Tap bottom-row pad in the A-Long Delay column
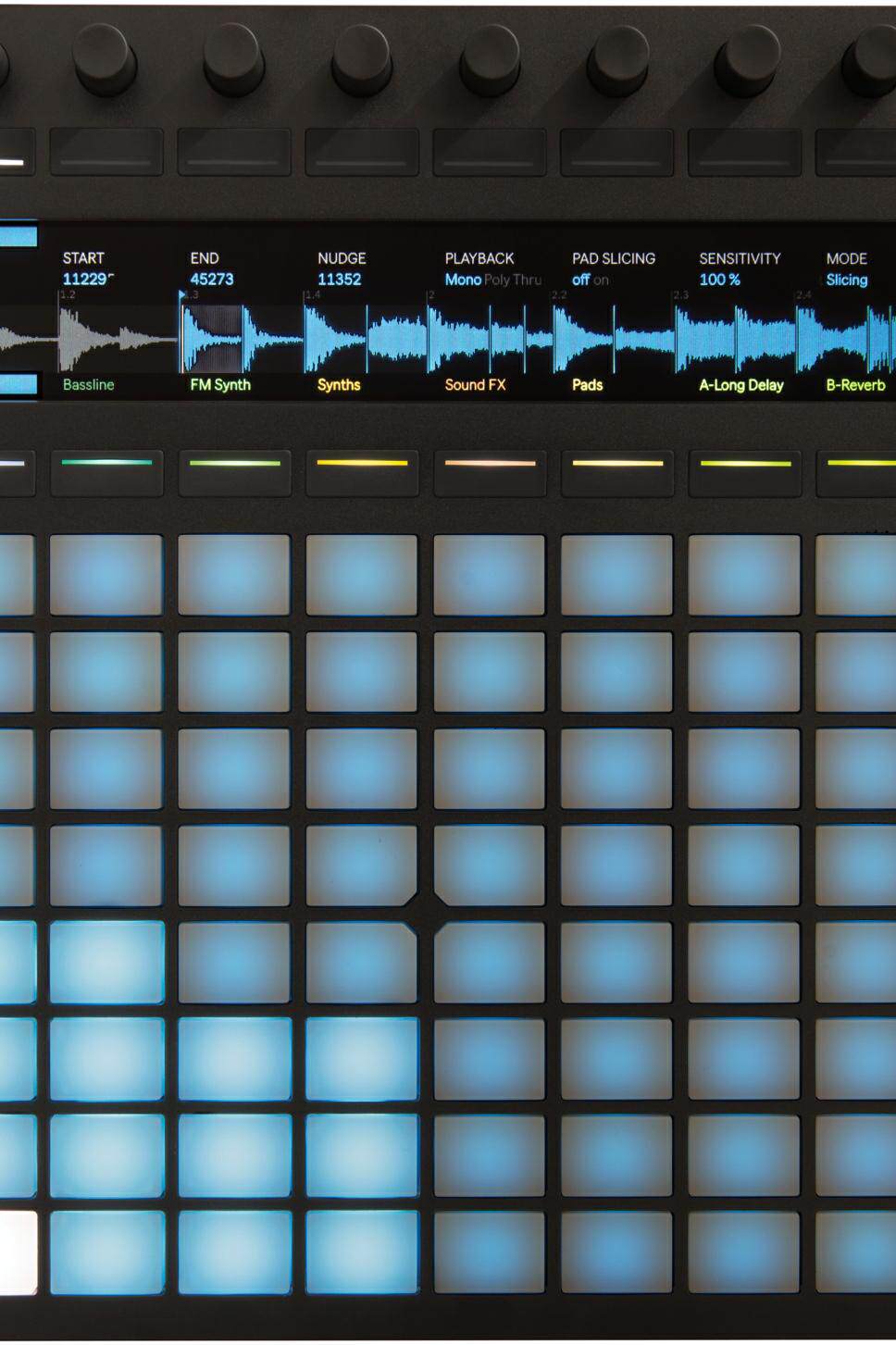The width and height of the screenshot is (896, 1345). [745, 1252]
